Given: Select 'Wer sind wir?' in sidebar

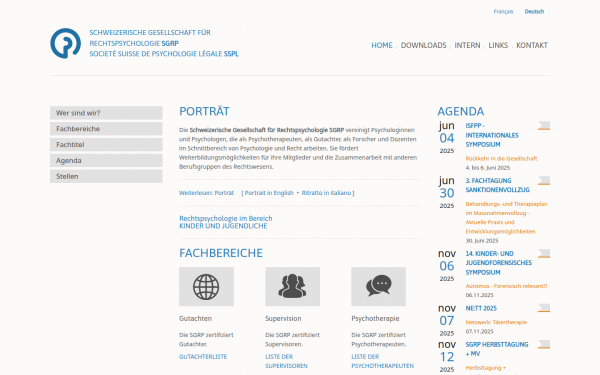Looking at the screenshot, I should click(x=106, y=113).
